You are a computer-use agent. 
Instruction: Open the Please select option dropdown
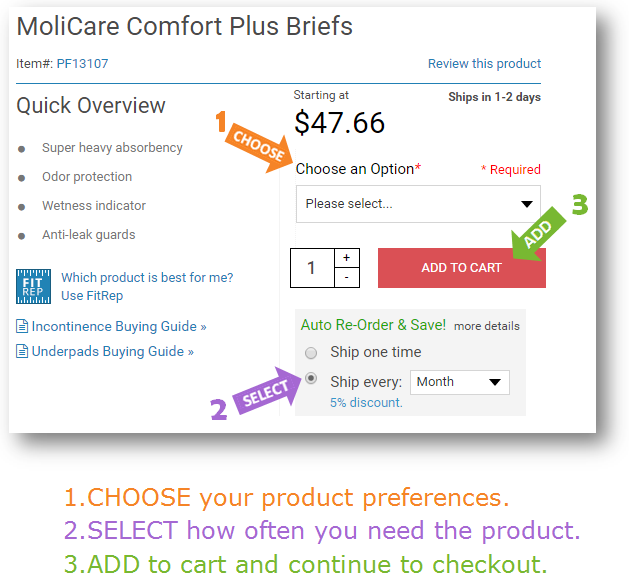(x=418, y=204)
